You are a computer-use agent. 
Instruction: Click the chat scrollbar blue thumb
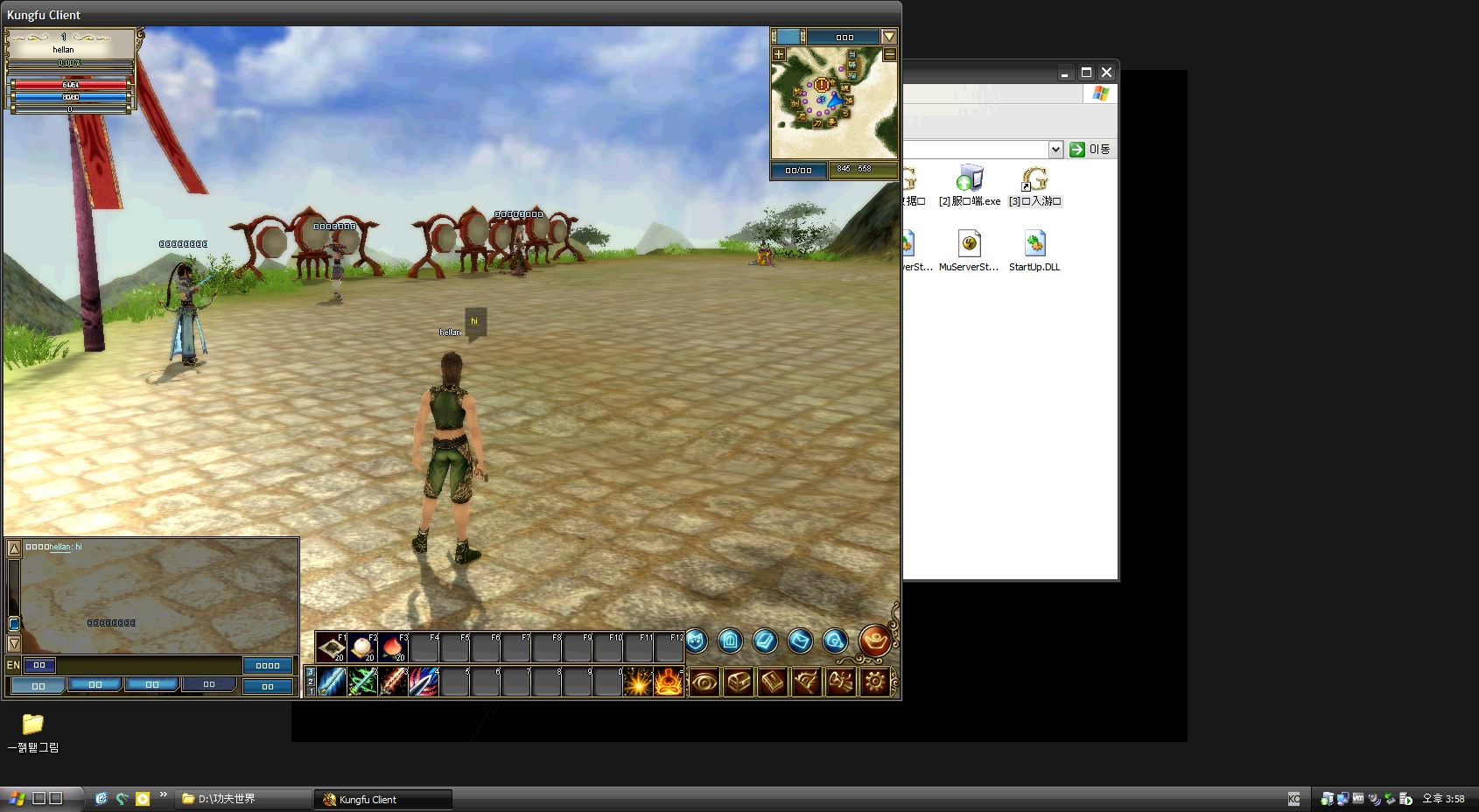point(14,624)
